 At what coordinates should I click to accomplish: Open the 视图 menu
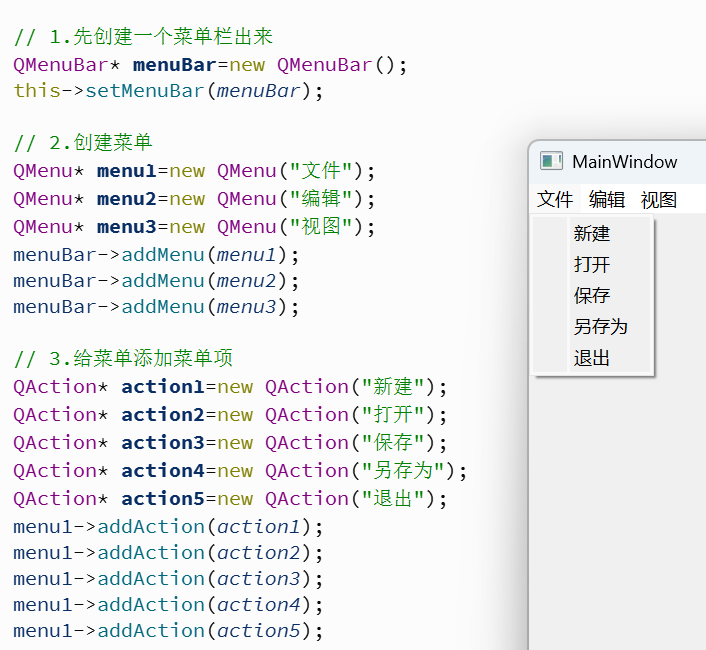(658, 199)
